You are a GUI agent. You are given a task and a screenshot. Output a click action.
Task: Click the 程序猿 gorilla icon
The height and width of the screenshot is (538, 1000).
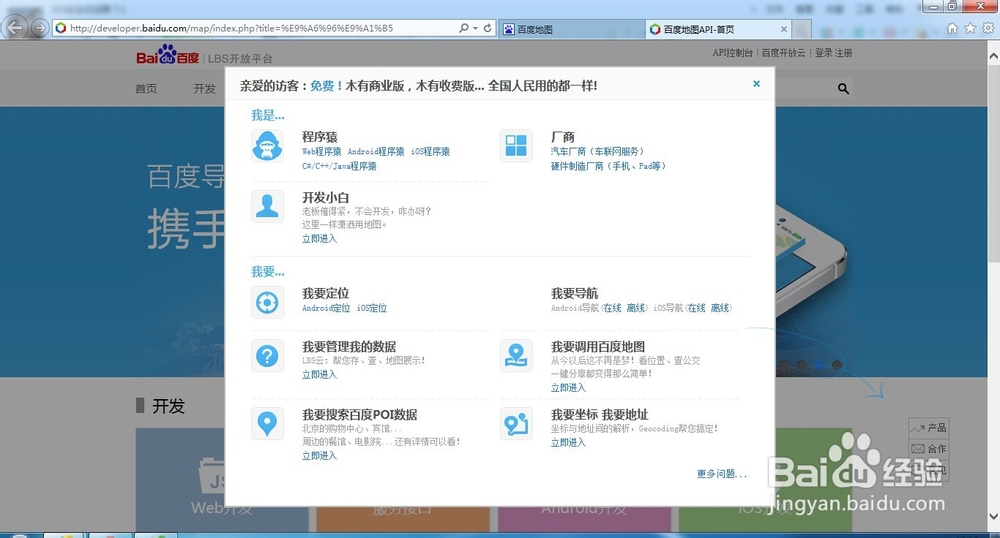pos(267,146)
